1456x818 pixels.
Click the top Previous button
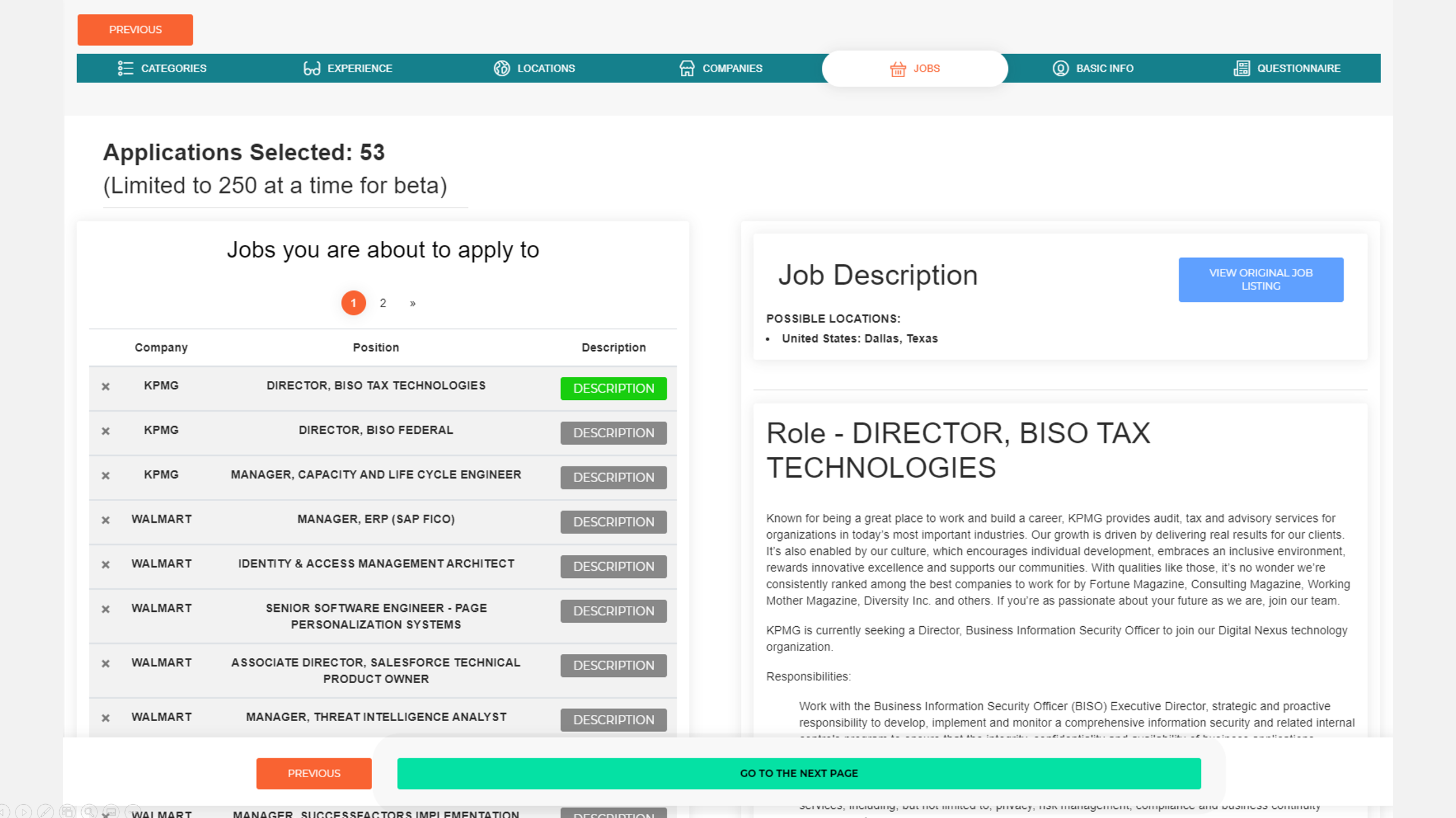(x=135, y=30)
